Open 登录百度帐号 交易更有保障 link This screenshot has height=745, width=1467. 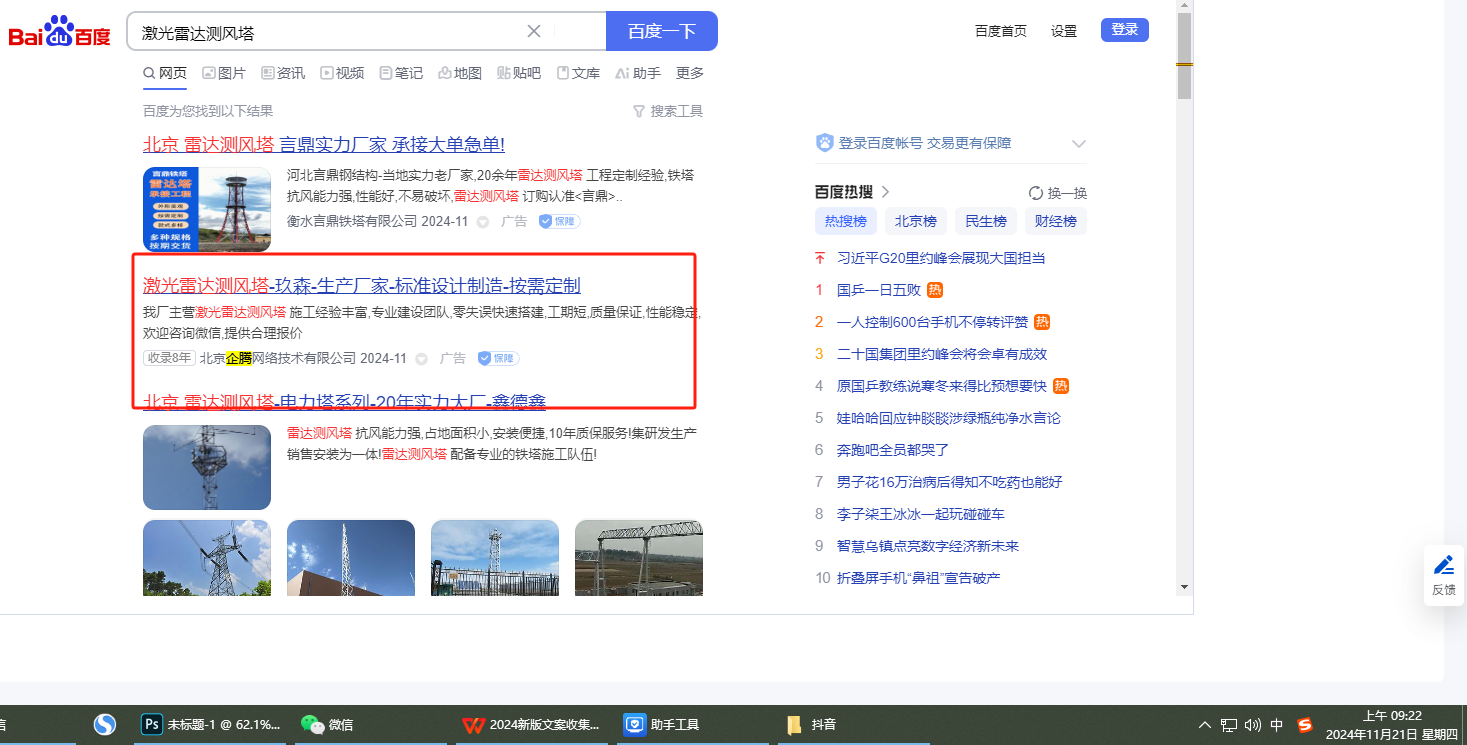click(x=925, y=143)
